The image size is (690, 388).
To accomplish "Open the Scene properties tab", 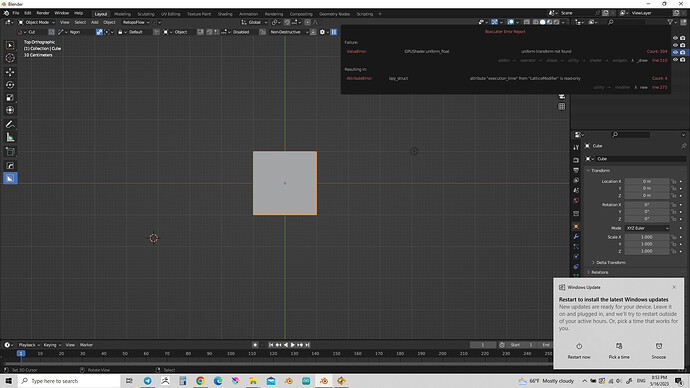I will click(576, 190).
